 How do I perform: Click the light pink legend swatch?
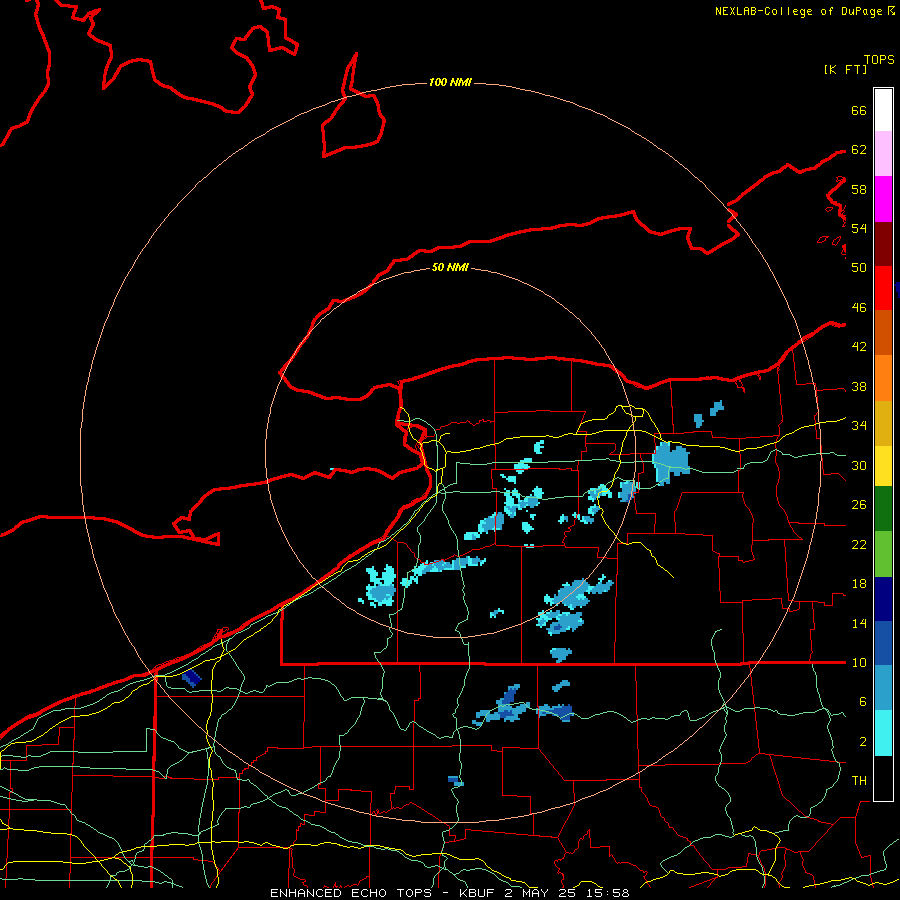click(x=883, y=154)
